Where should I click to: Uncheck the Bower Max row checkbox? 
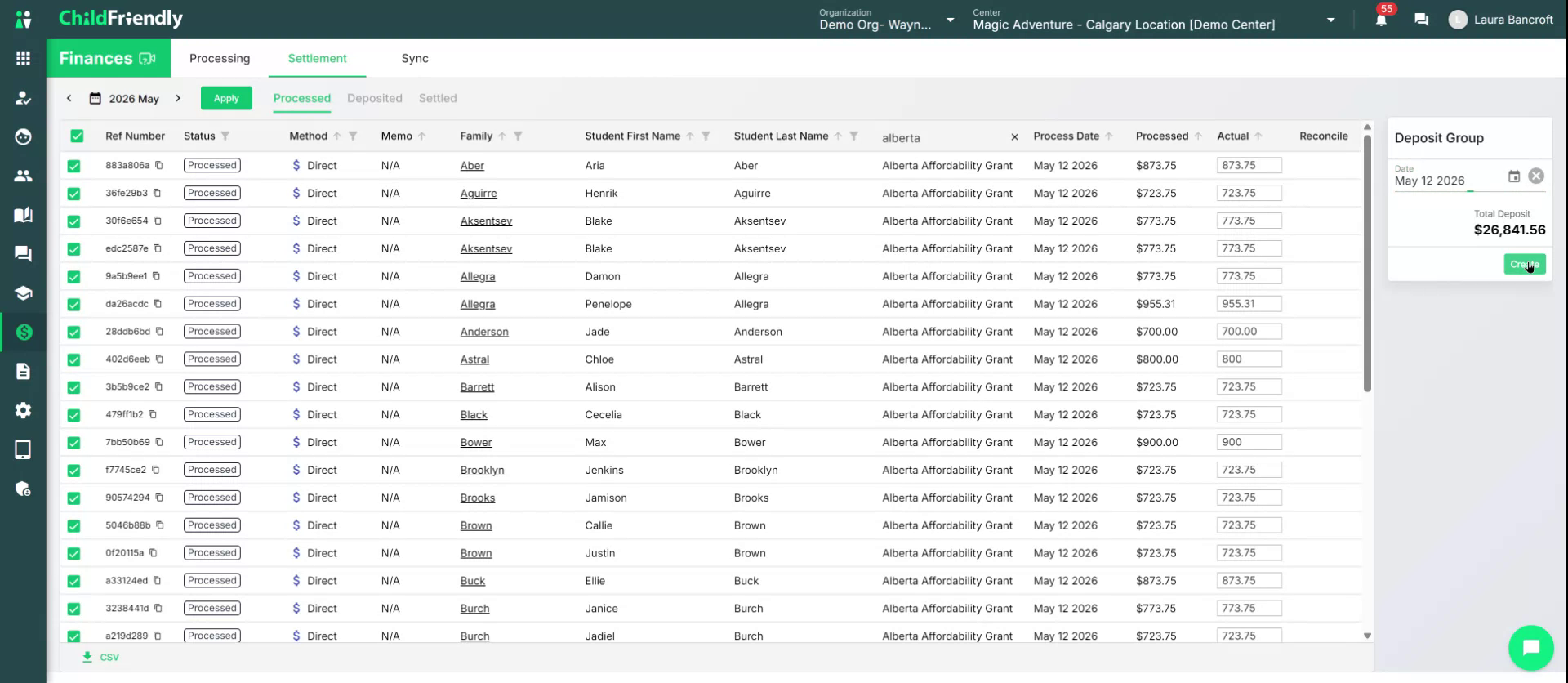[x=74, y=443]
